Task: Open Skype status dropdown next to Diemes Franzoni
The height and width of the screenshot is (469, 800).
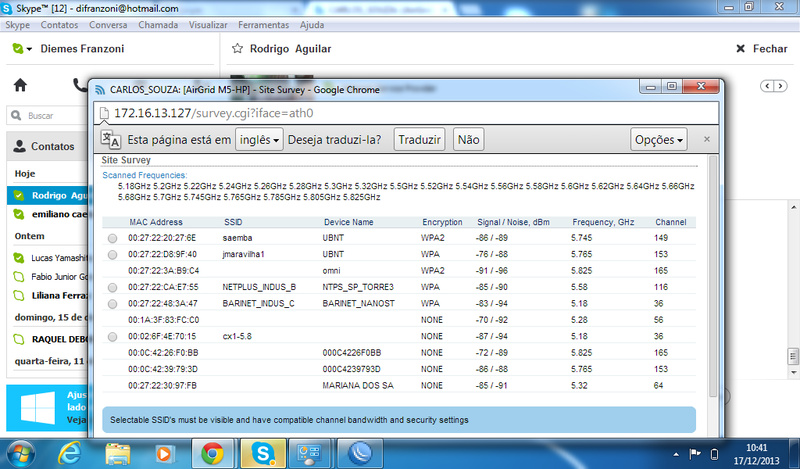Action: click(x=21, y=48)
